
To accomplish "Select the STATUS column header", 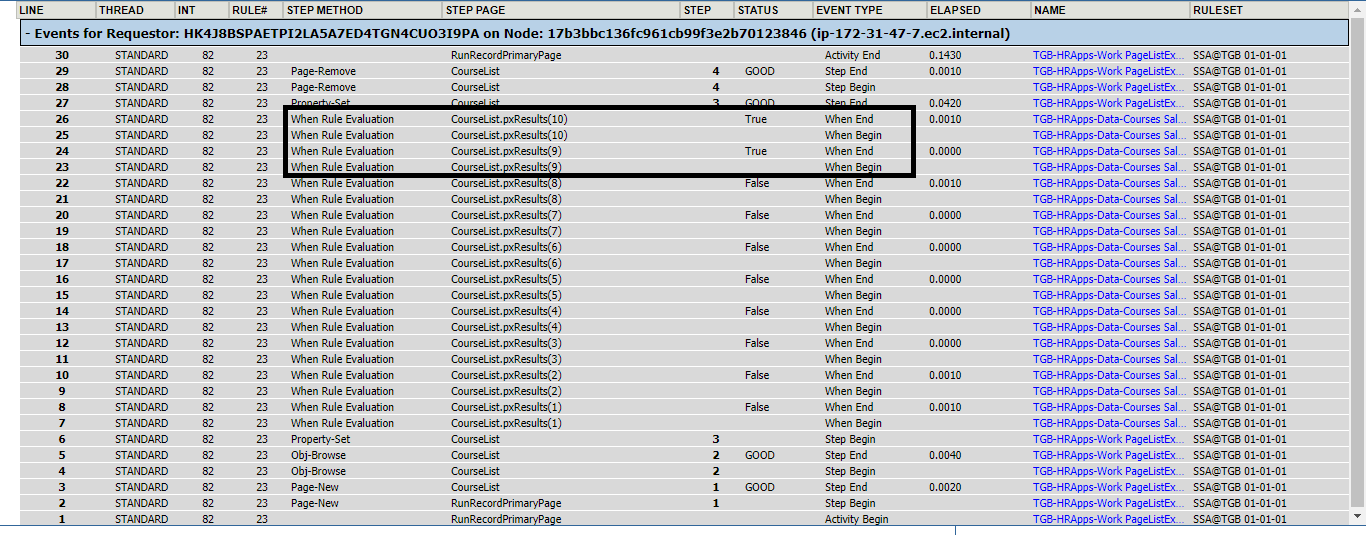I will (x=757, y=10).
